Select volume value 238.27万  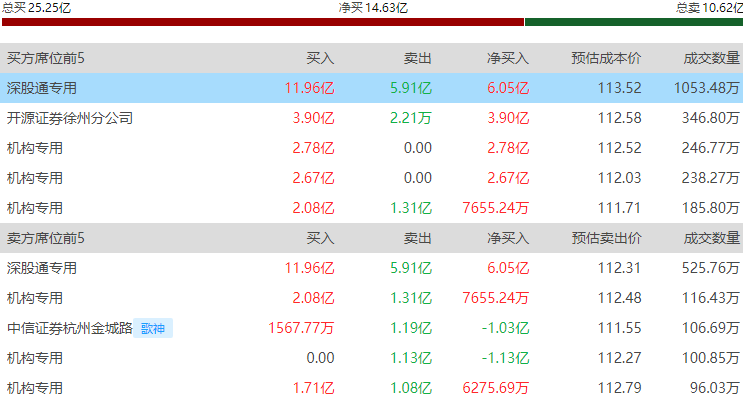point(711,178)
